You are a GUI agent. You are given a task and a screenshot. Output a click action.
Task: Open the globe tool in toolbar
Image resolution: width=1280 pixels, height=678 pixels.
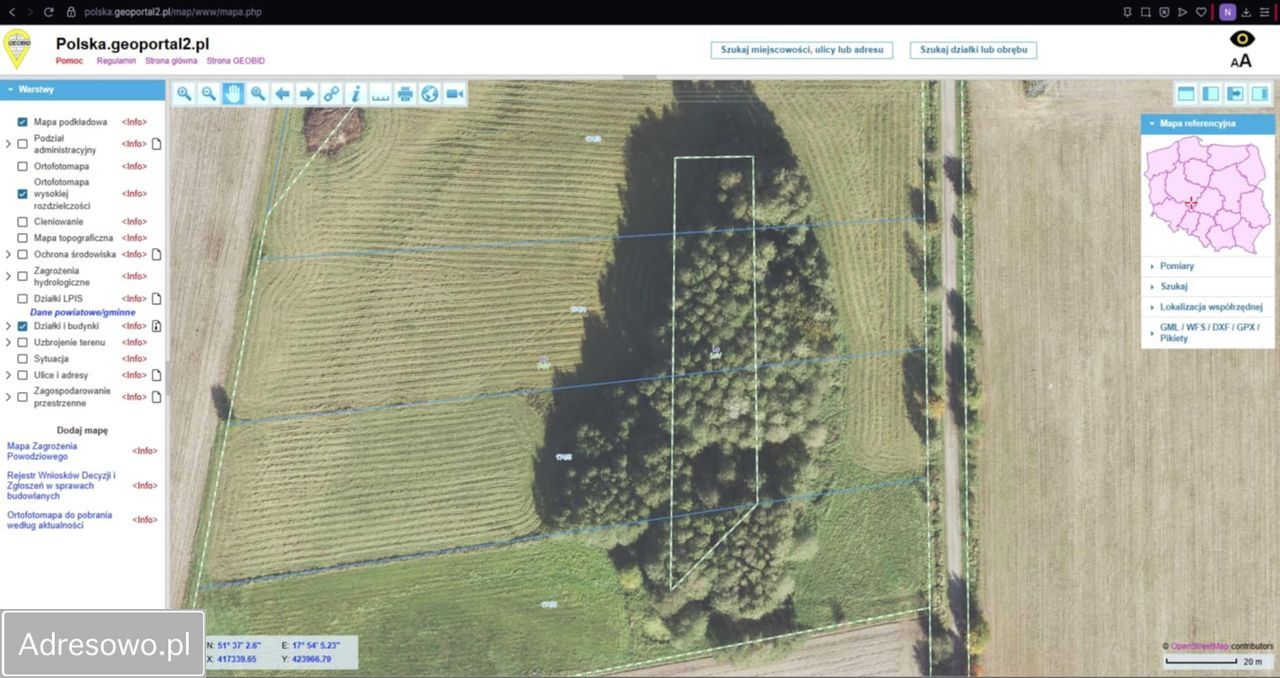(x=430, y=94)
